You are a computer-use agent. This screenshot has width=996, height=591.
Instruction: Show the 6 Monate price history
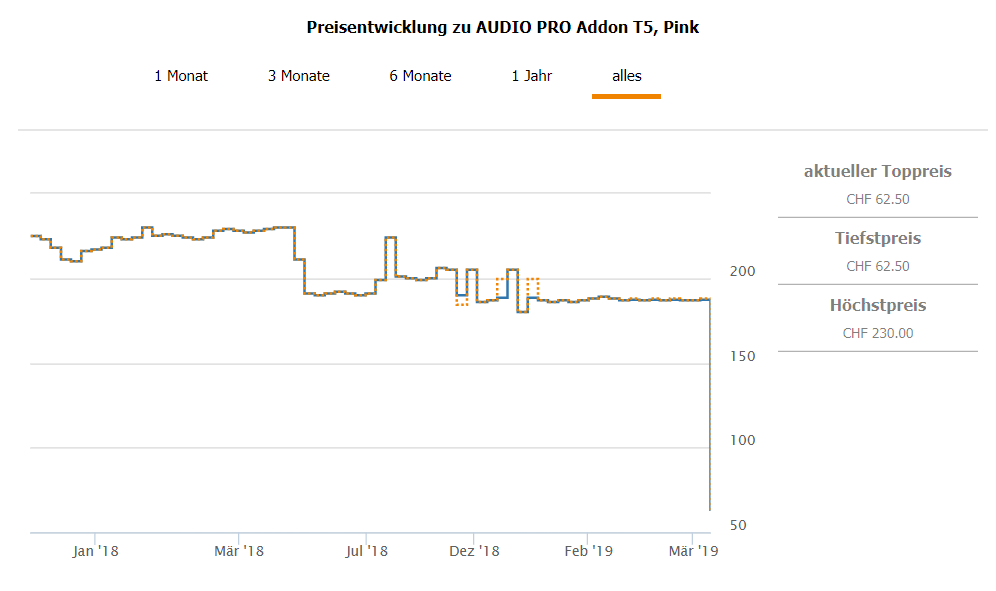(420, 76)
